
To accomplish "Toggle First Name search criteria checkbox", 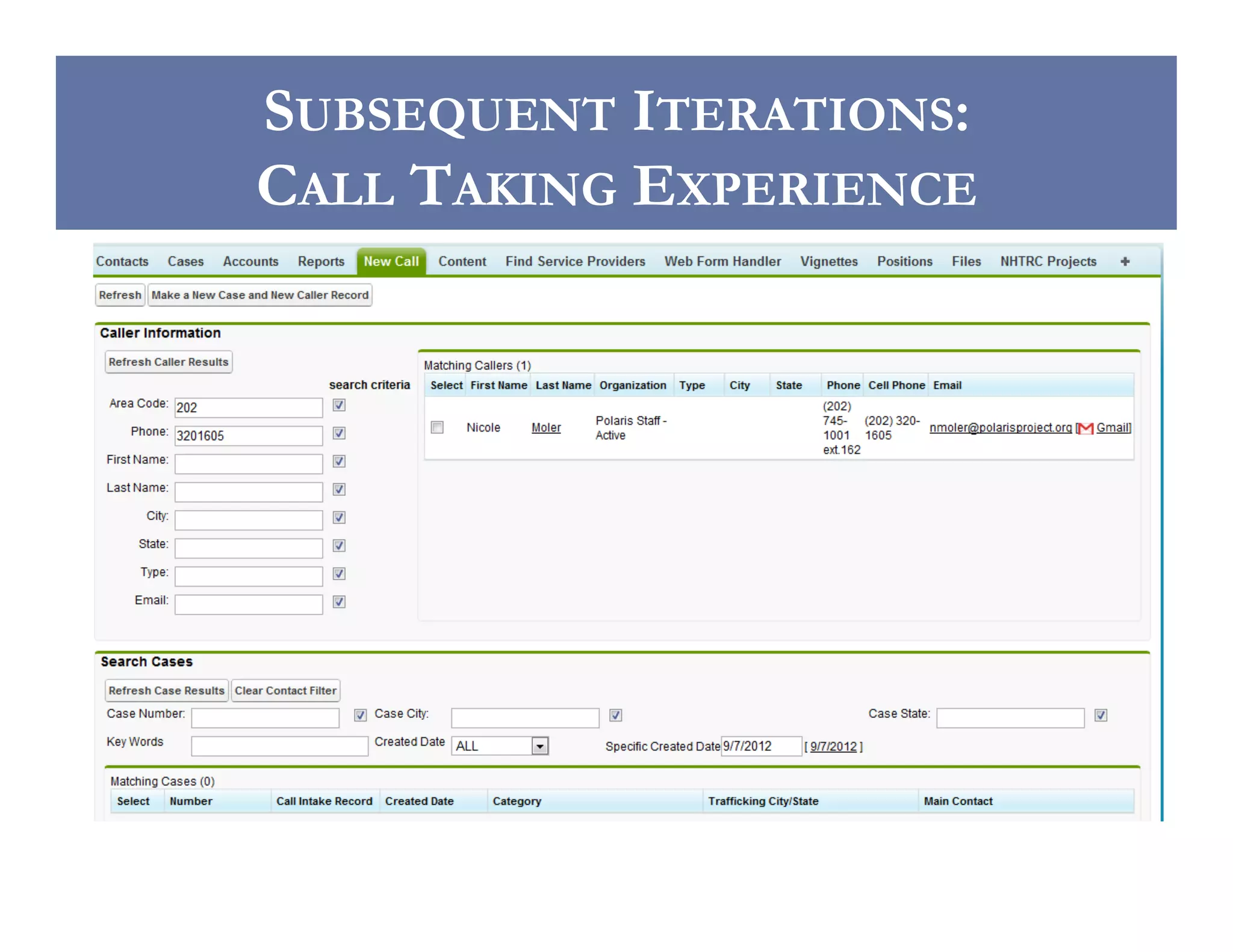I will [339, 461].
